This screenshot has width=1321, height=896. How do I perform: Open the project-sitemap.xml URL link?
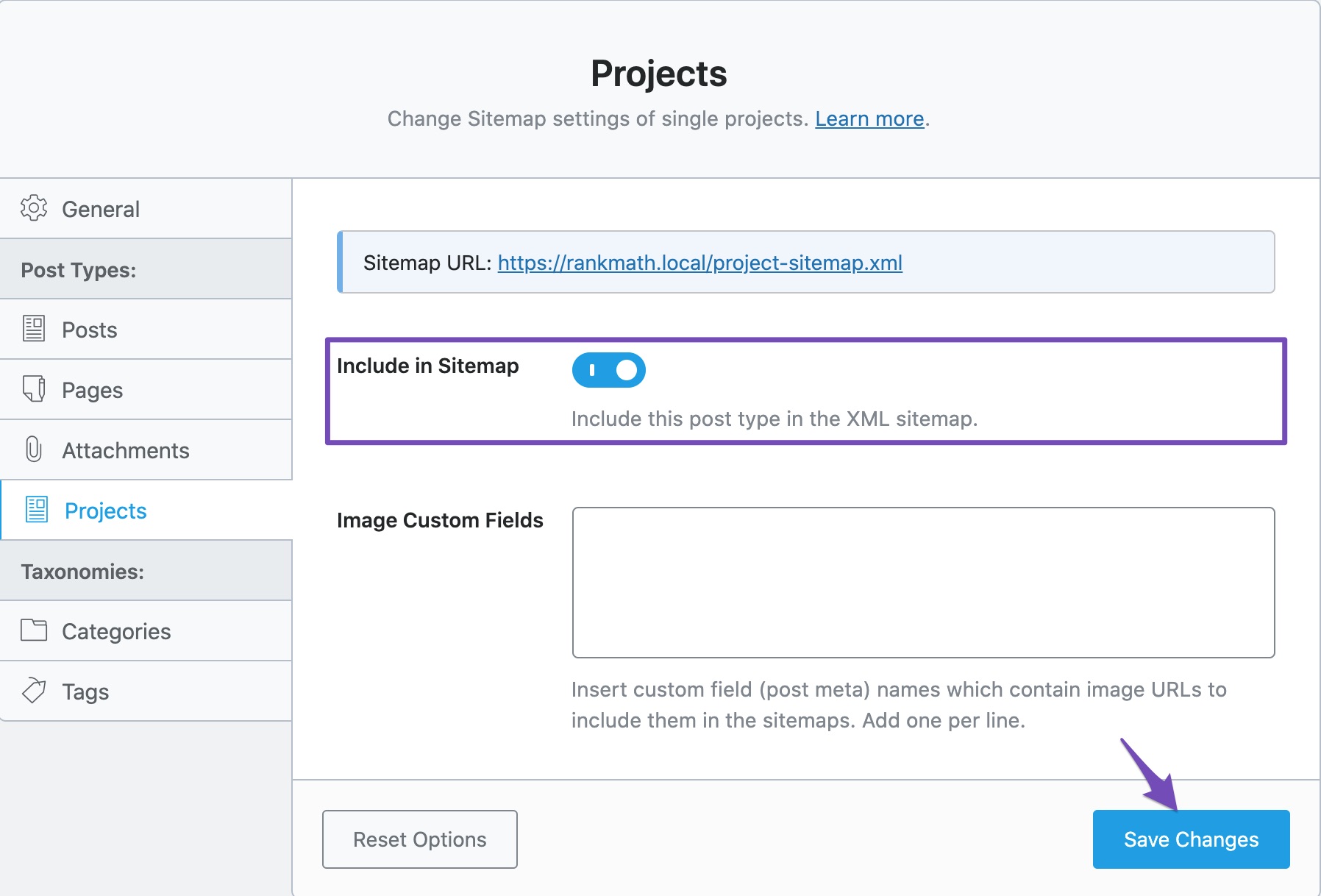(699, 263)
